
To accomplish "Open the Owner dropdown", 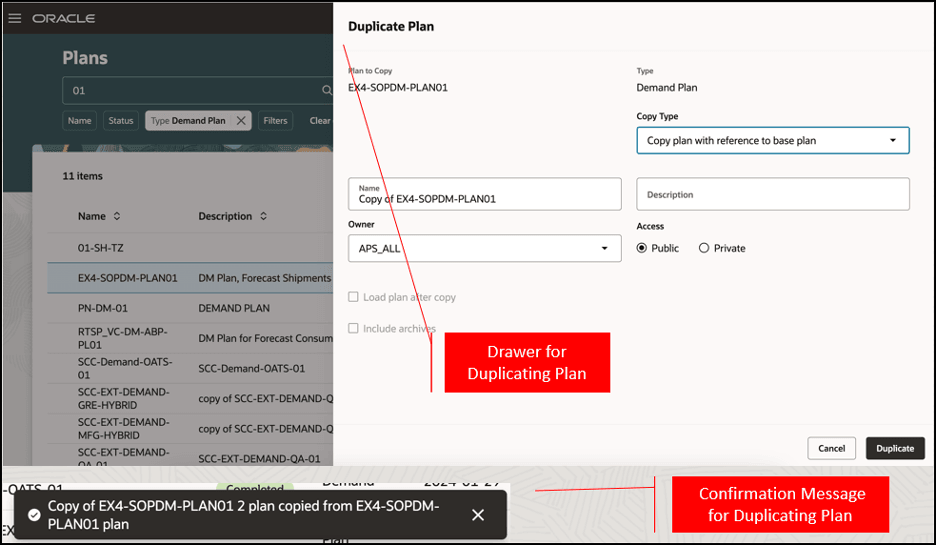I will 484,248.
